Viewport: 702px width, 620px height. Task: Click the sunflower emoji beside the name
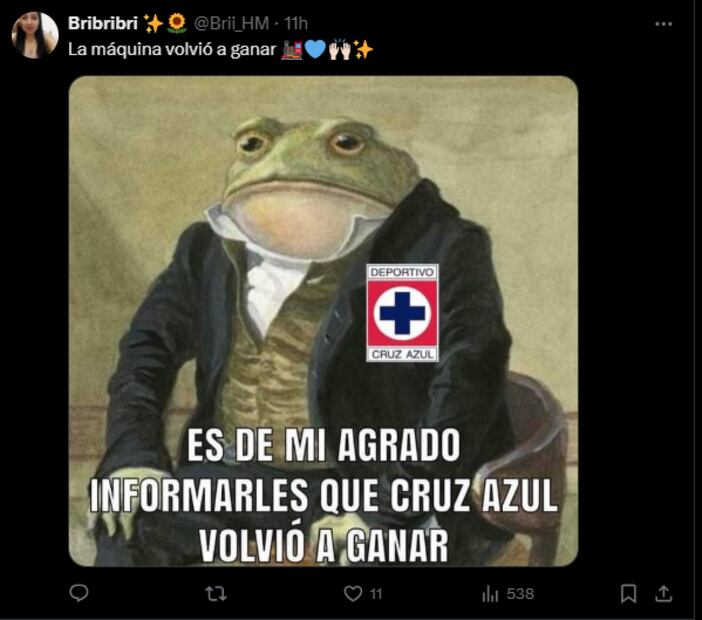(x=177, y=23)
